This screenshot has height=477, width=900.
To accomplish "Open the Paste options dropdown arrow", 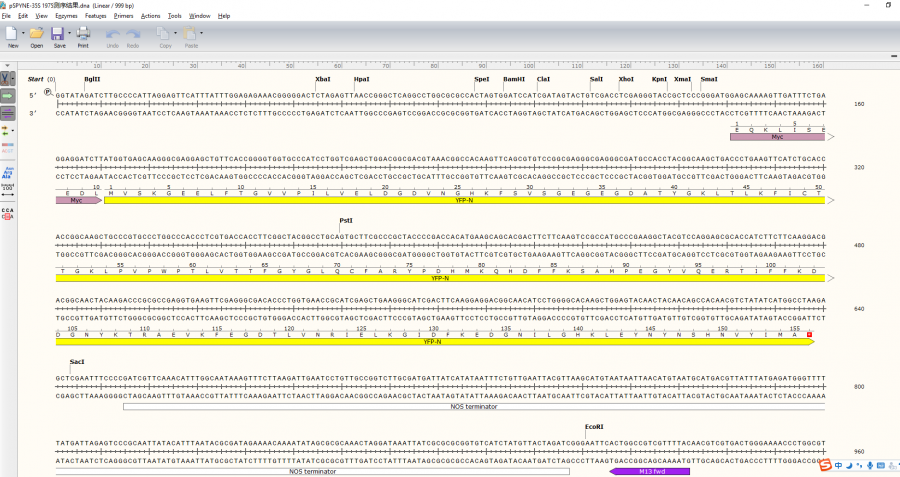I will coord(201,33).
